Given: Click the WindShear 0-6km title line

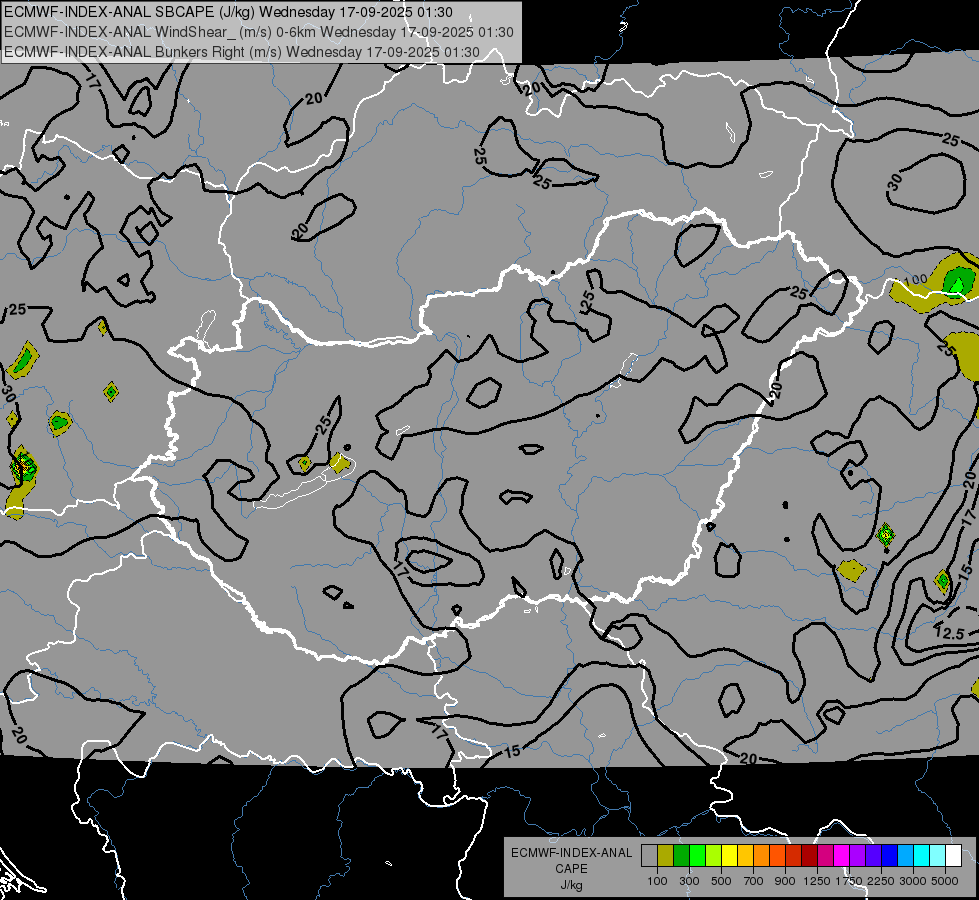Looking at the screenshot, I should (259, 31).
